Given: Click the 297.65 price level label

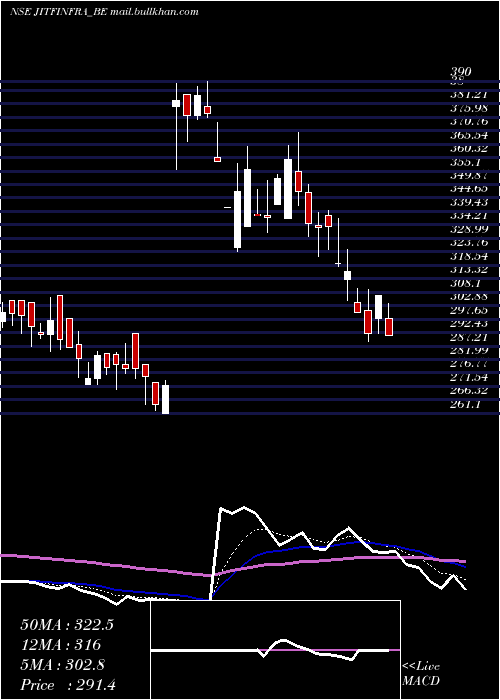Looking at the screenshot, I should point(468,309).
